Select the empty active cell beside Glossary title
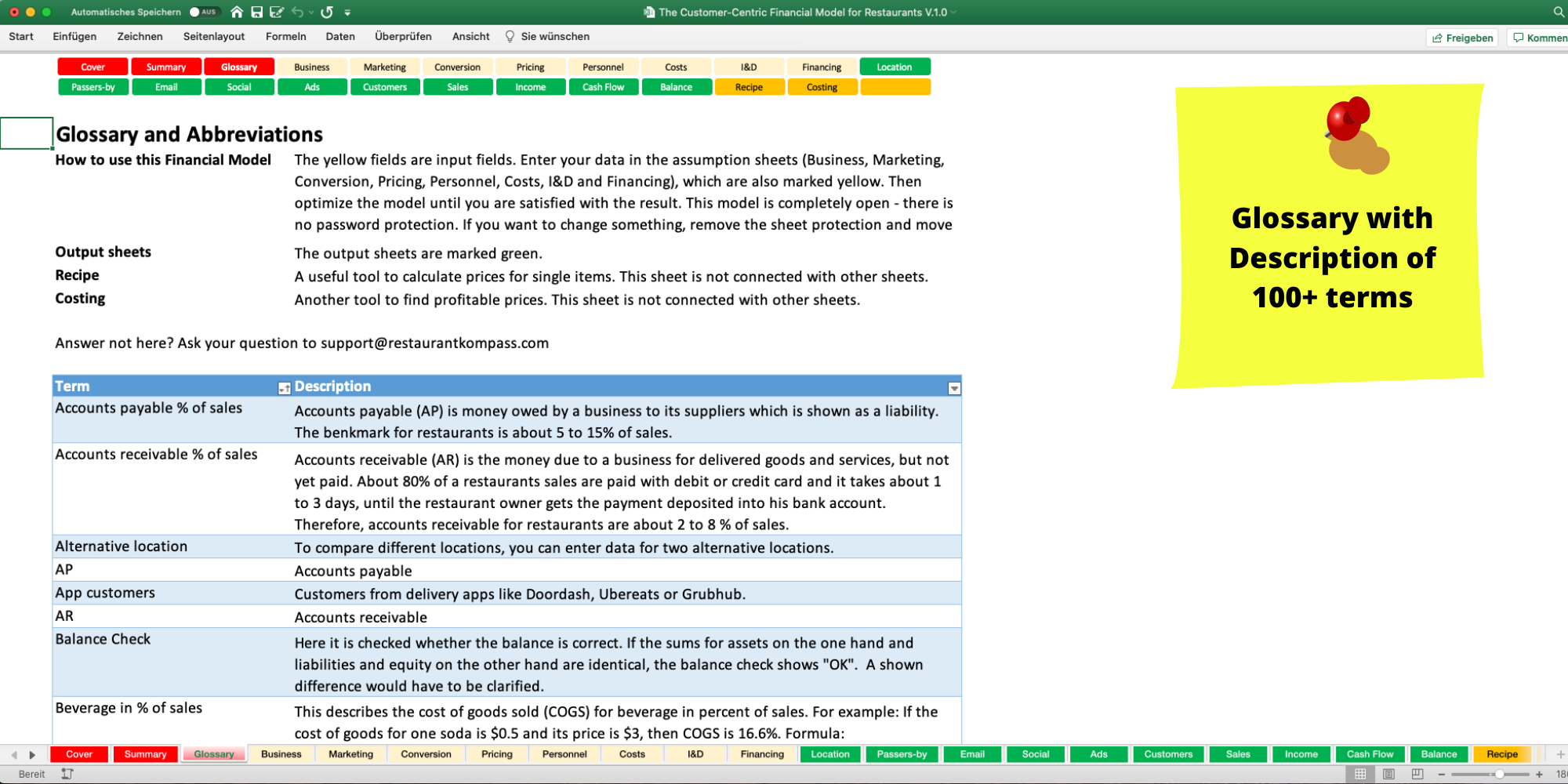Image resolution: width=1568 pixels, height=784 pixels. coord(27,133)
